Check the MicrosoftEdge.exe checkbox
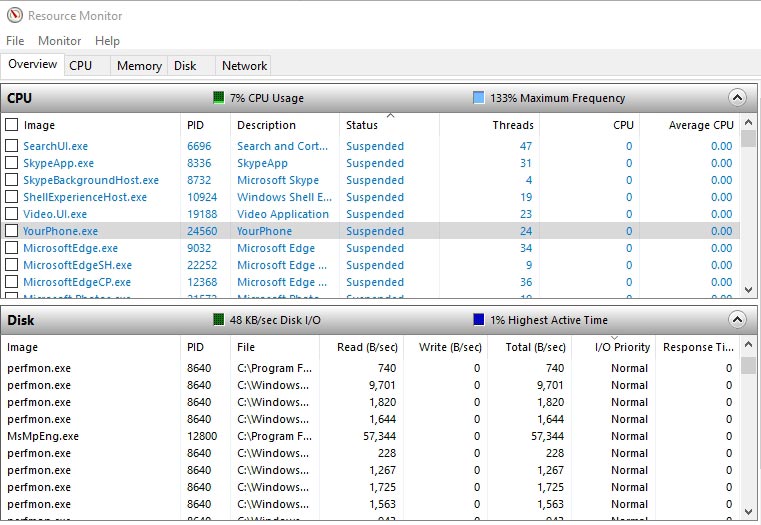The width and height of the screenshot is (761, 525). (12, 247)
